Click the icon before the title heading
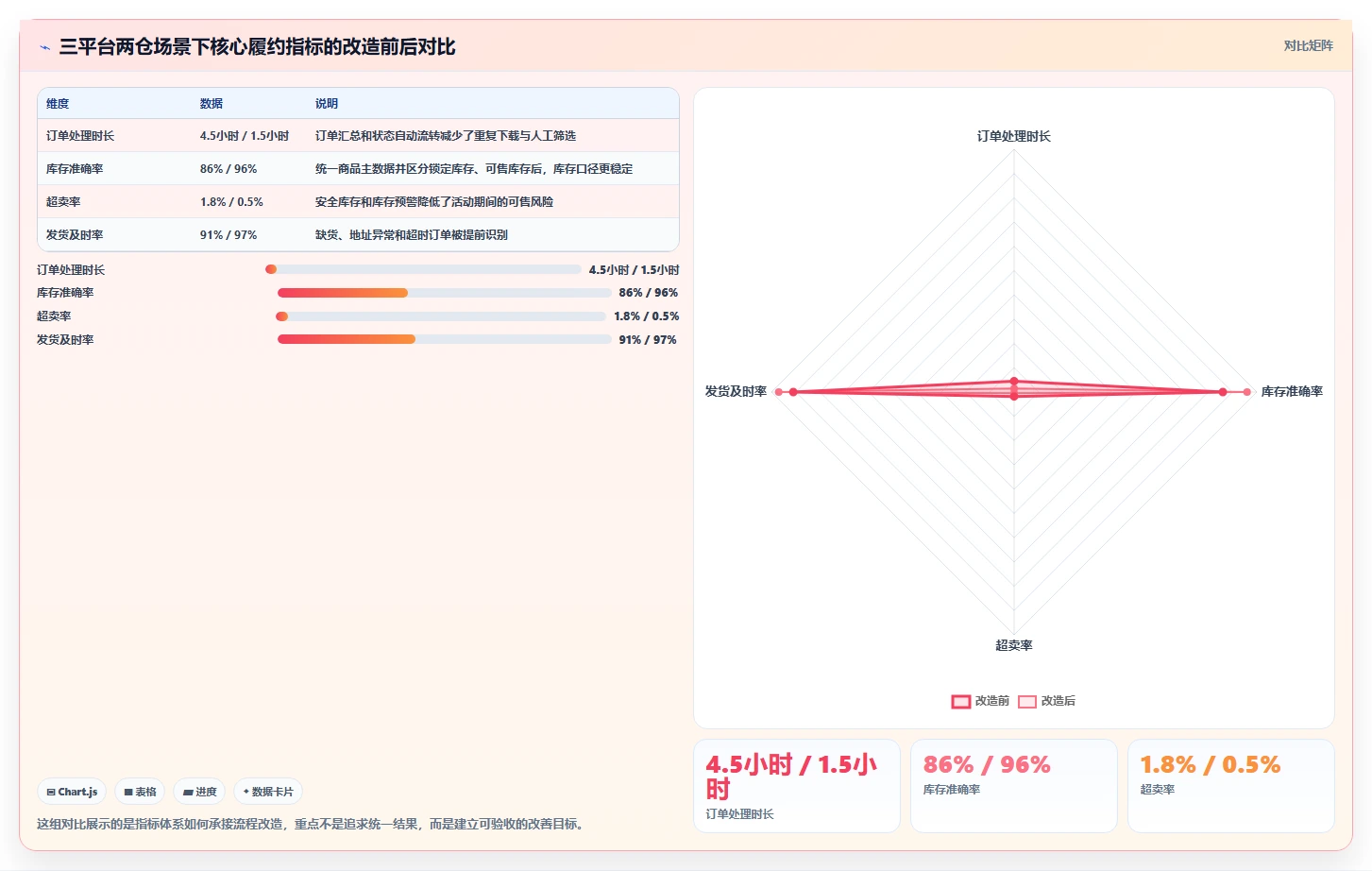Image resolution: width=1372 pixels, height=871 pixels. point(44,47)
